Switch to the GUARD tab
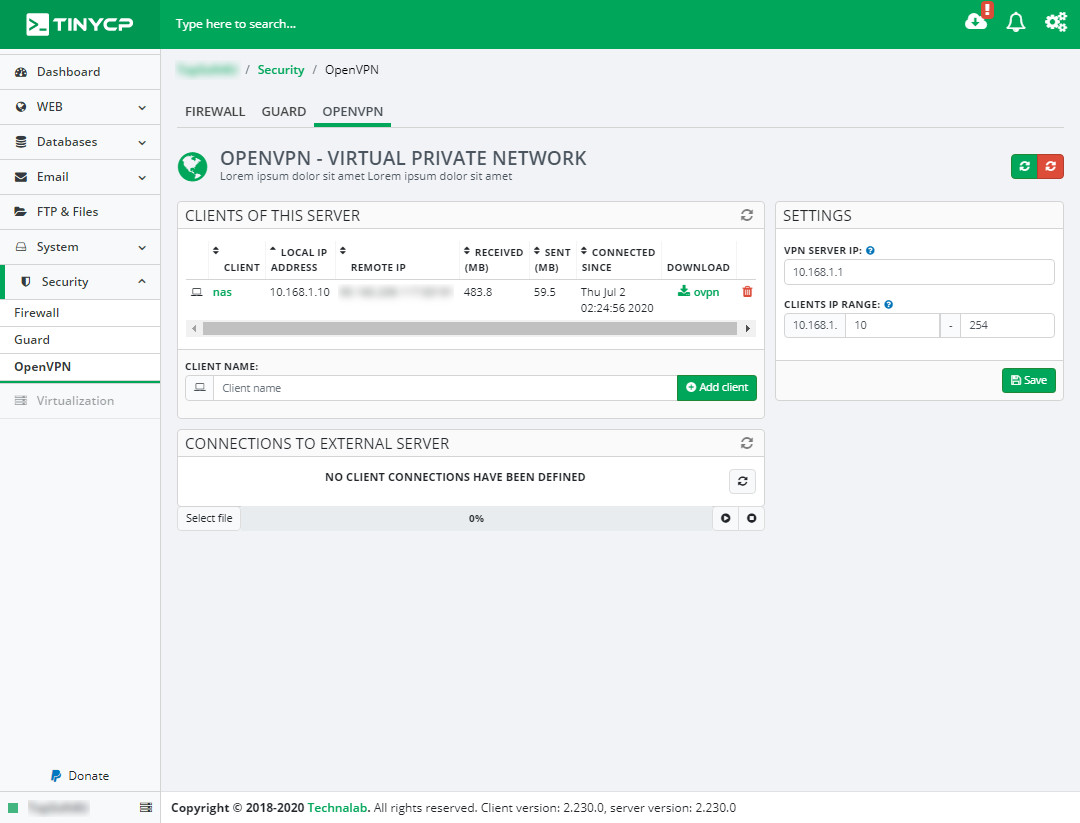This screenshot has width=1080, height=823. coord(284,112)
